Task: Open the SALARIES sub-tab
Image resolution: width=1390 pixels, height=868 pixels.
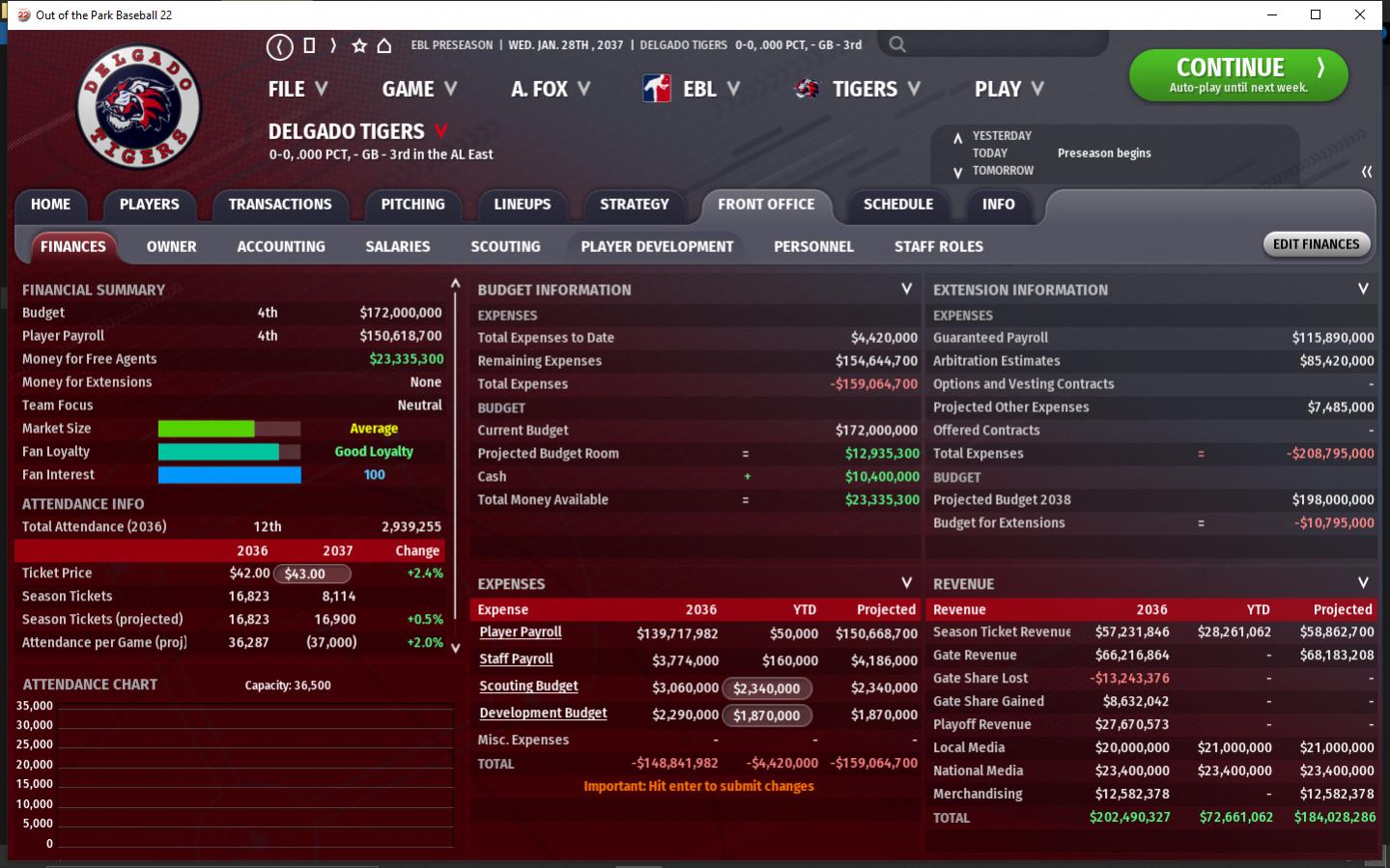Action: (x=397, y=246)
